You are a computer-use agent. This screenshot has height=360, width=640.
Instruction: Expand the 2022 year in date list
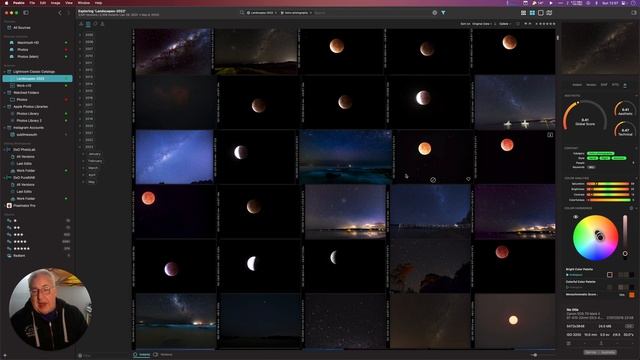click(80, 140)
